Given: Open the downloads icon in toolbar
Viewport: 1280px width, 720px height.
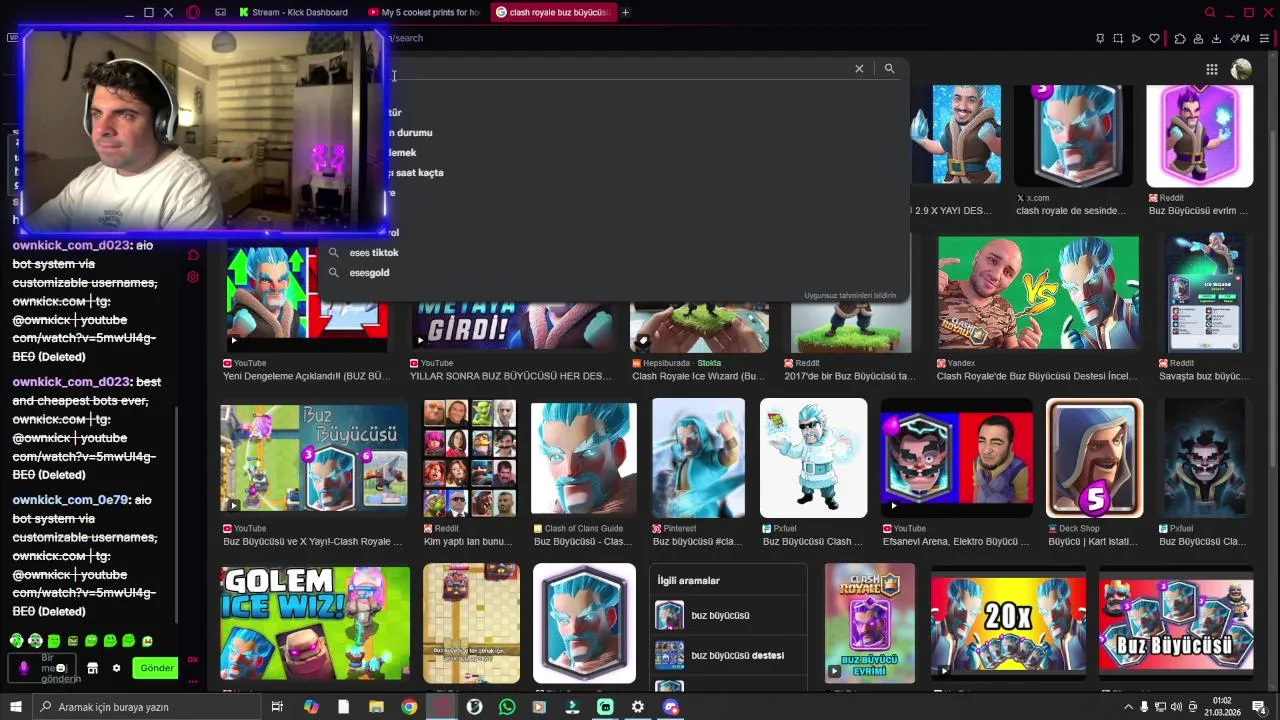Looking at the screenshot, I should coord(1216,38).
